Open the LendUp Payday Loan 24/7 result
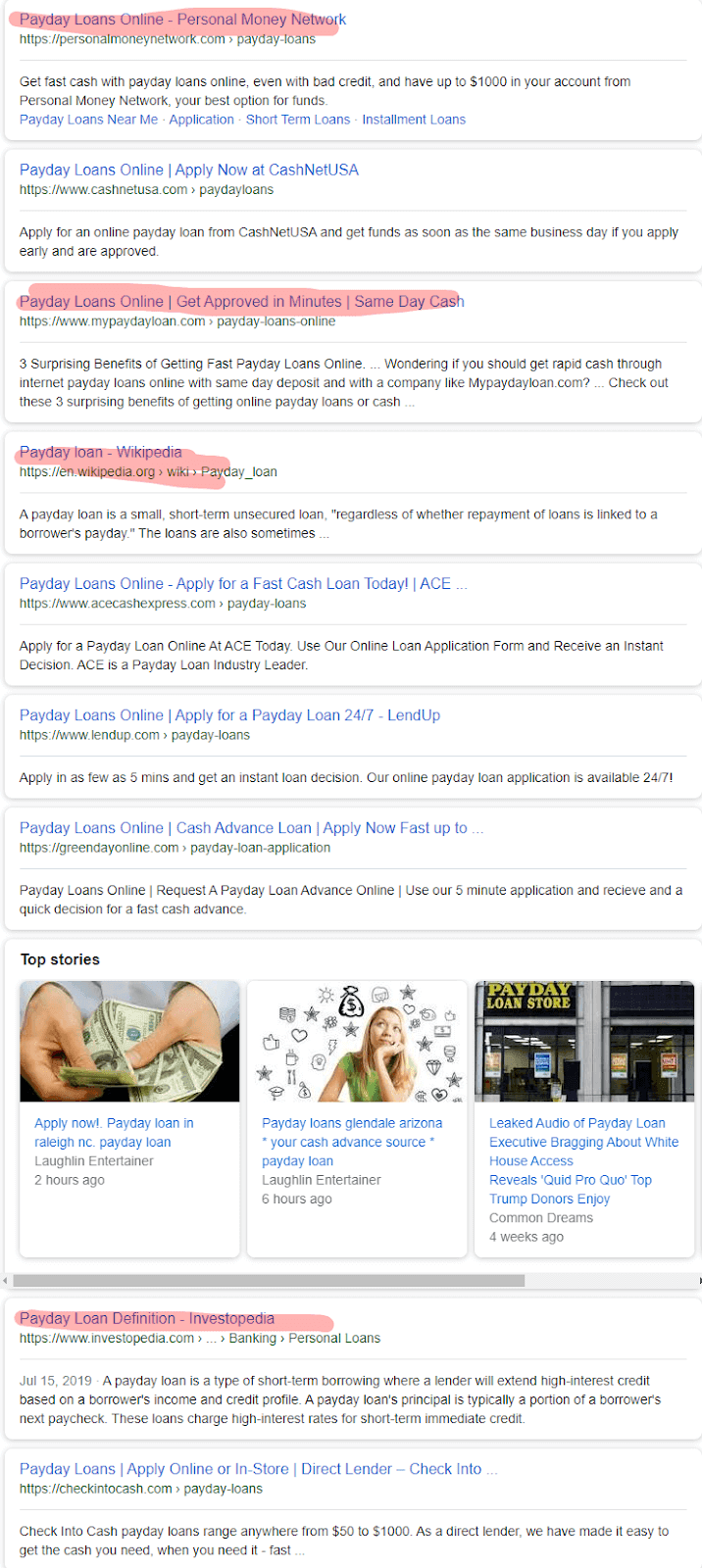The image size is (702, 1568). [x=229, y=715]
